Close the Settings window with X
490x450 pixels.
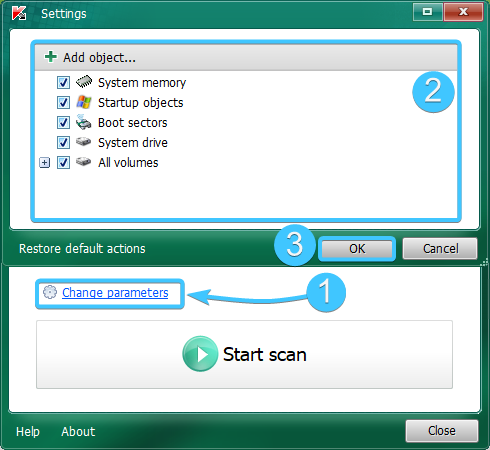point(463,12)
